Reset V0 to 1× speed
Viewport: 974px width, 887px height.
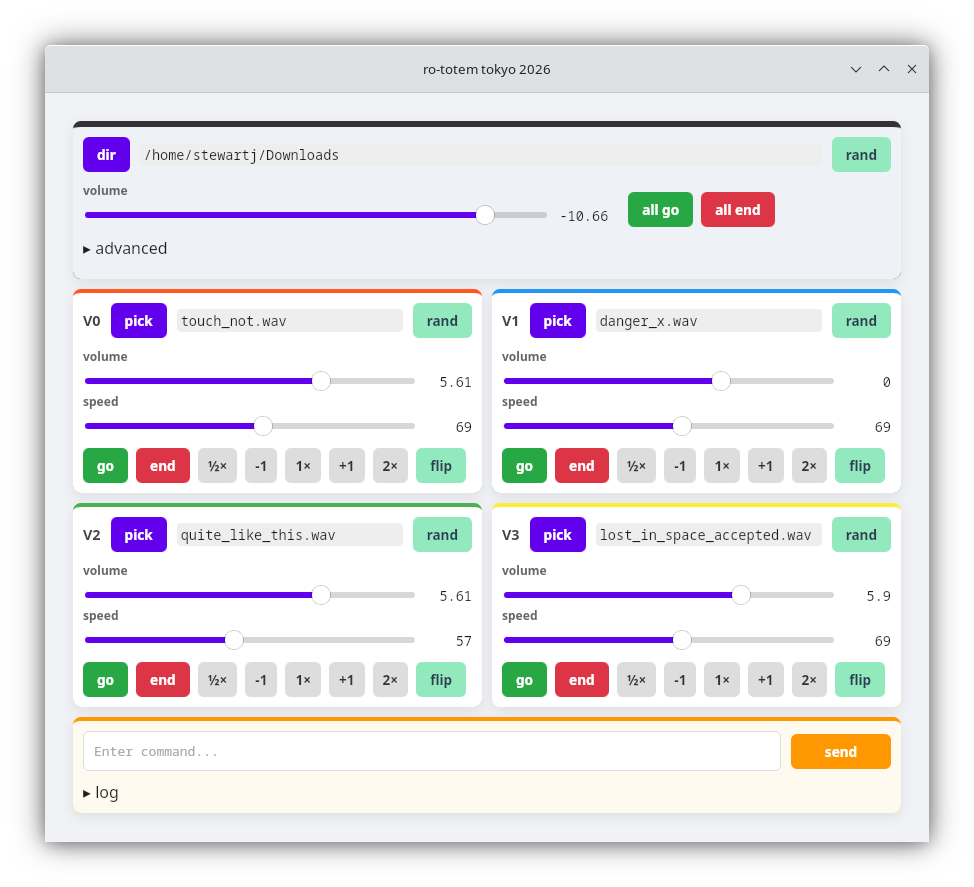[x=303, y=466]
